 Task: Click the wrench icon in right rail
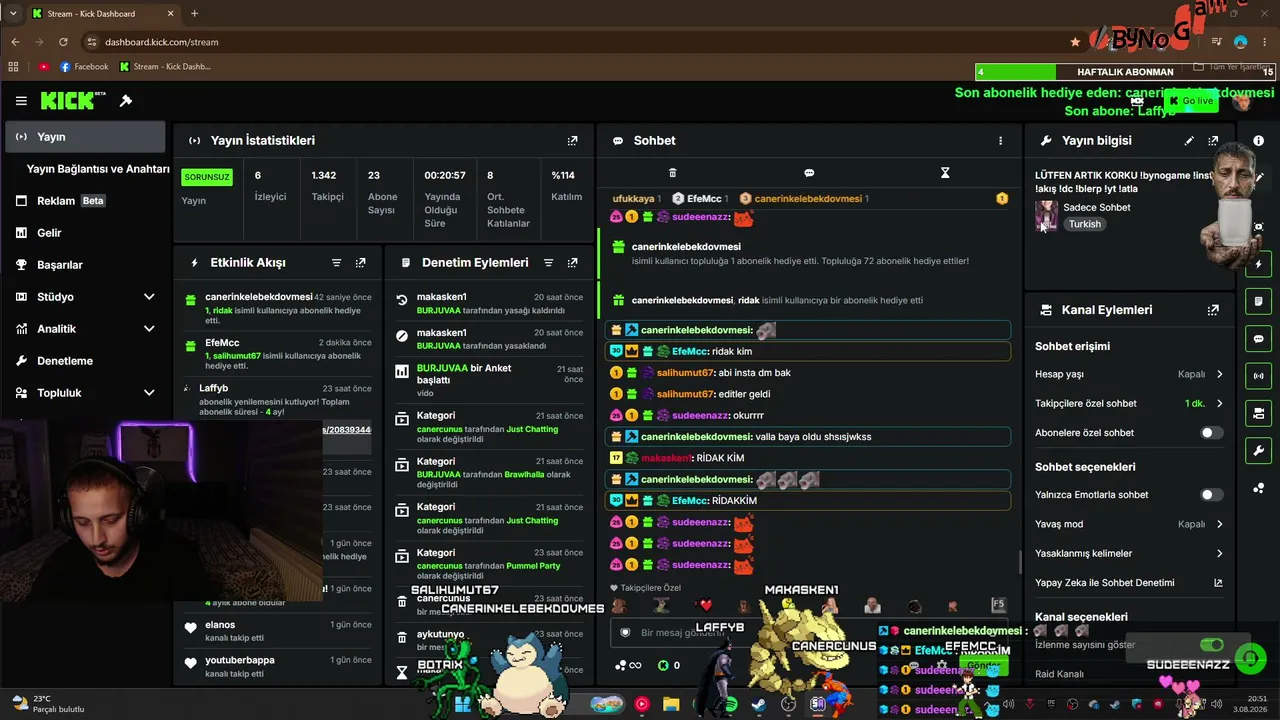tap(1258, 450)
